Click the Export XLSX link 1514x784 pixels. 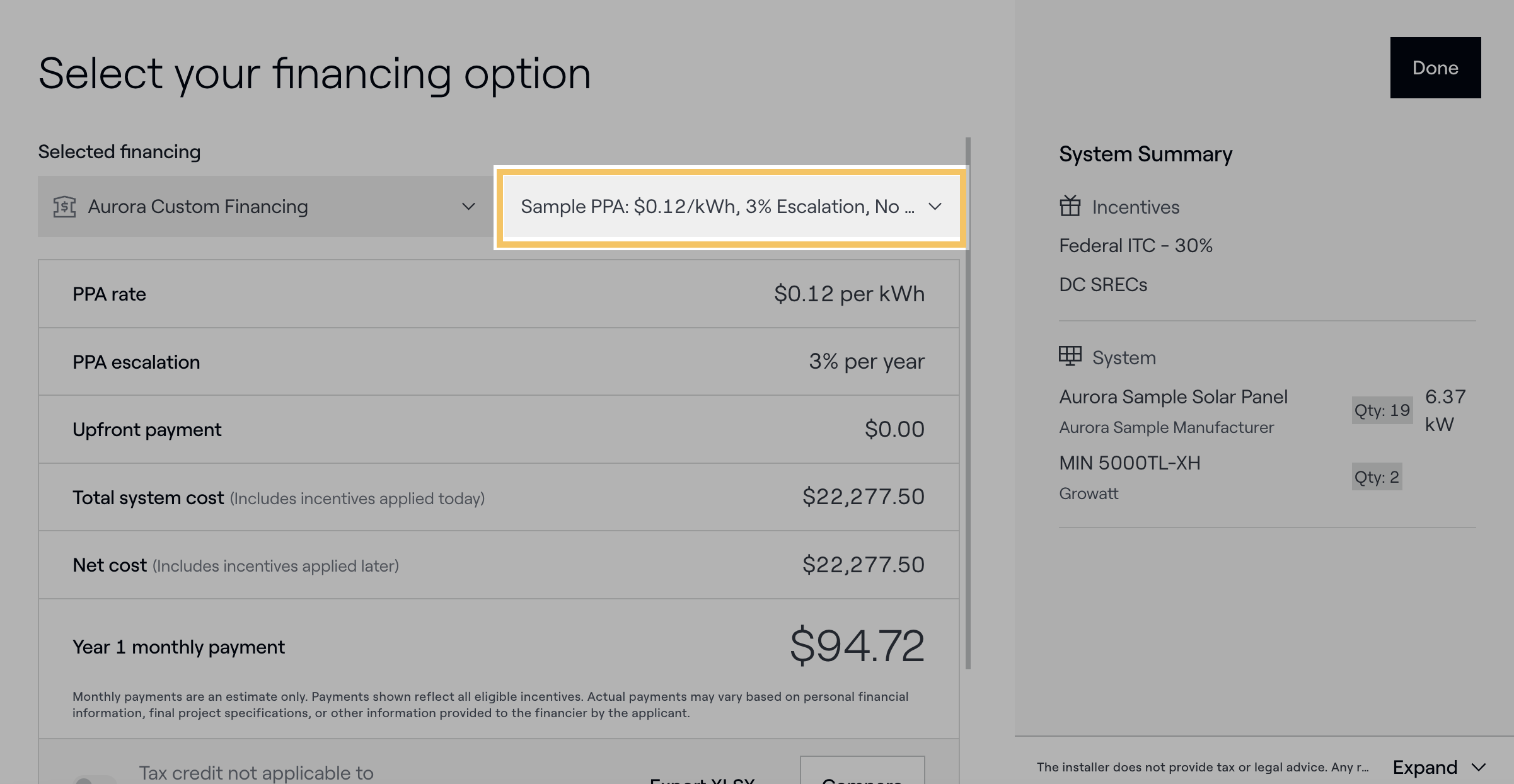coord(702,780)
